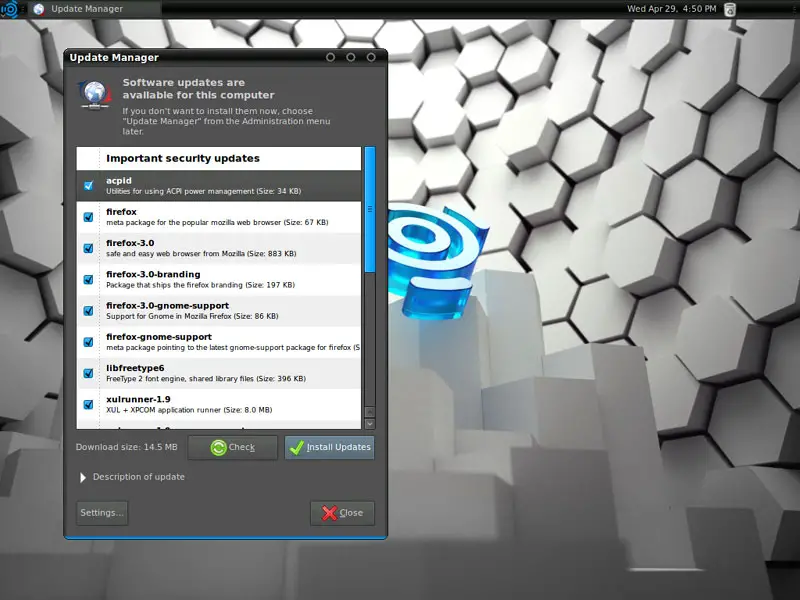Click Install Updates button

click(x=330, y=447)
